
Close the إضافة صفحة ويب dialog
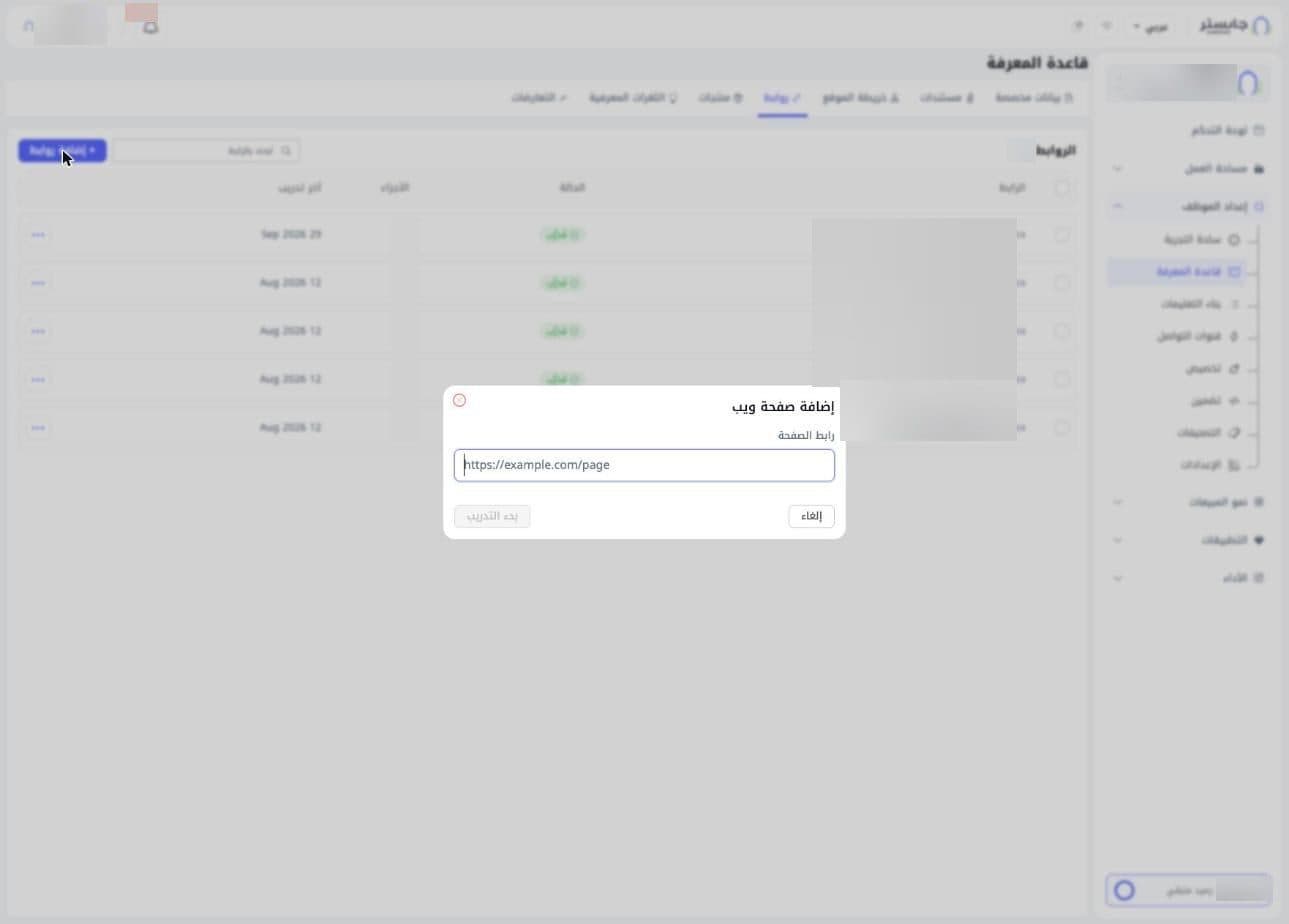click(x=459, y=400)
